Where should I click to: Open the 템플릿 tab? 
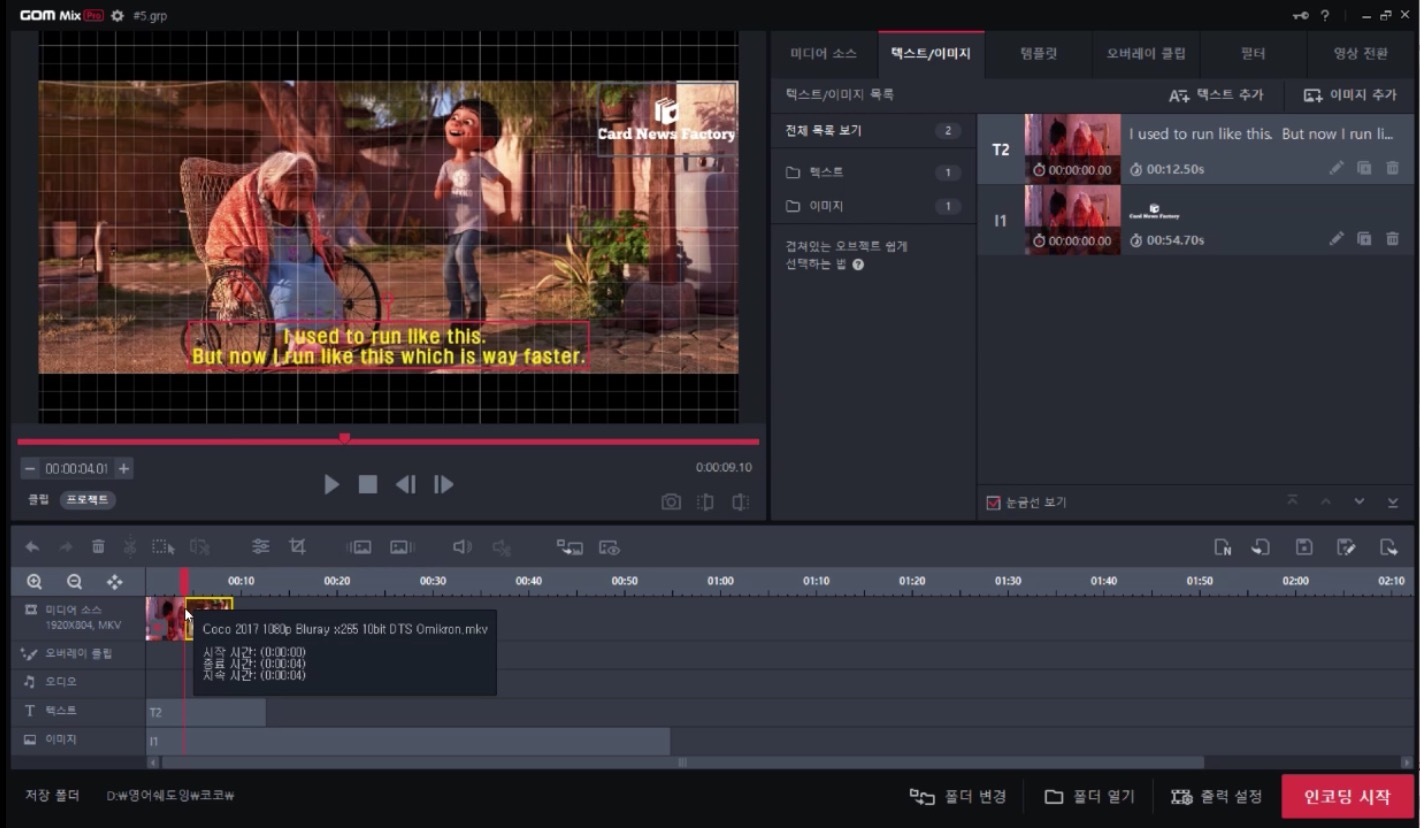(1038, 54)
